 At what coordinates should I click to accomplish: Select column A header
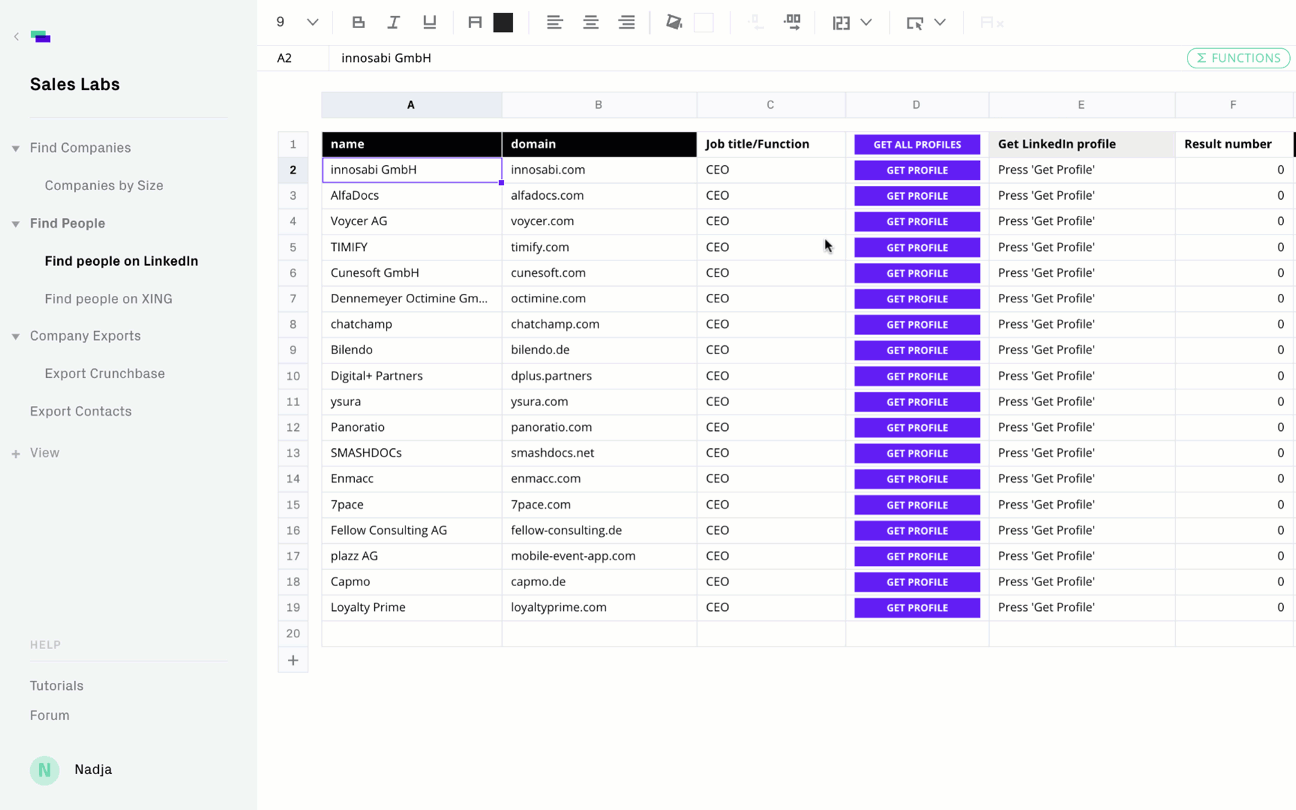(411, 104)
